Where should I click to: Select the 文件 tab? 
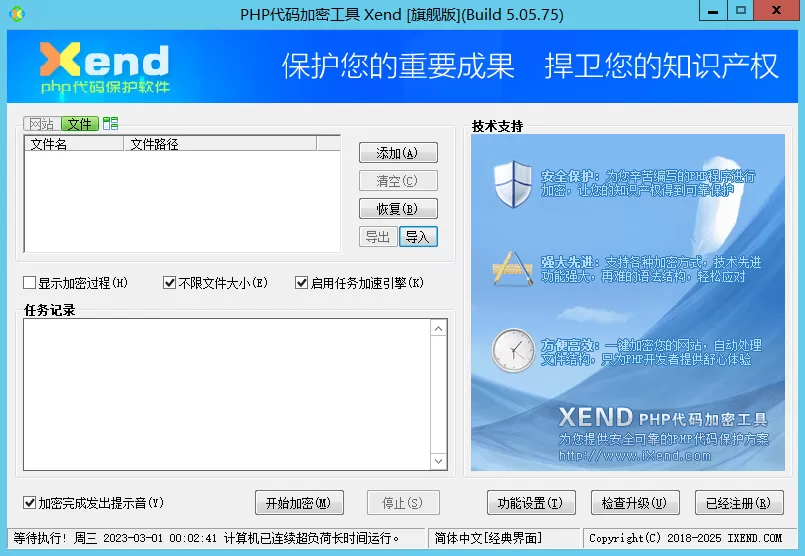click(80, 124)
